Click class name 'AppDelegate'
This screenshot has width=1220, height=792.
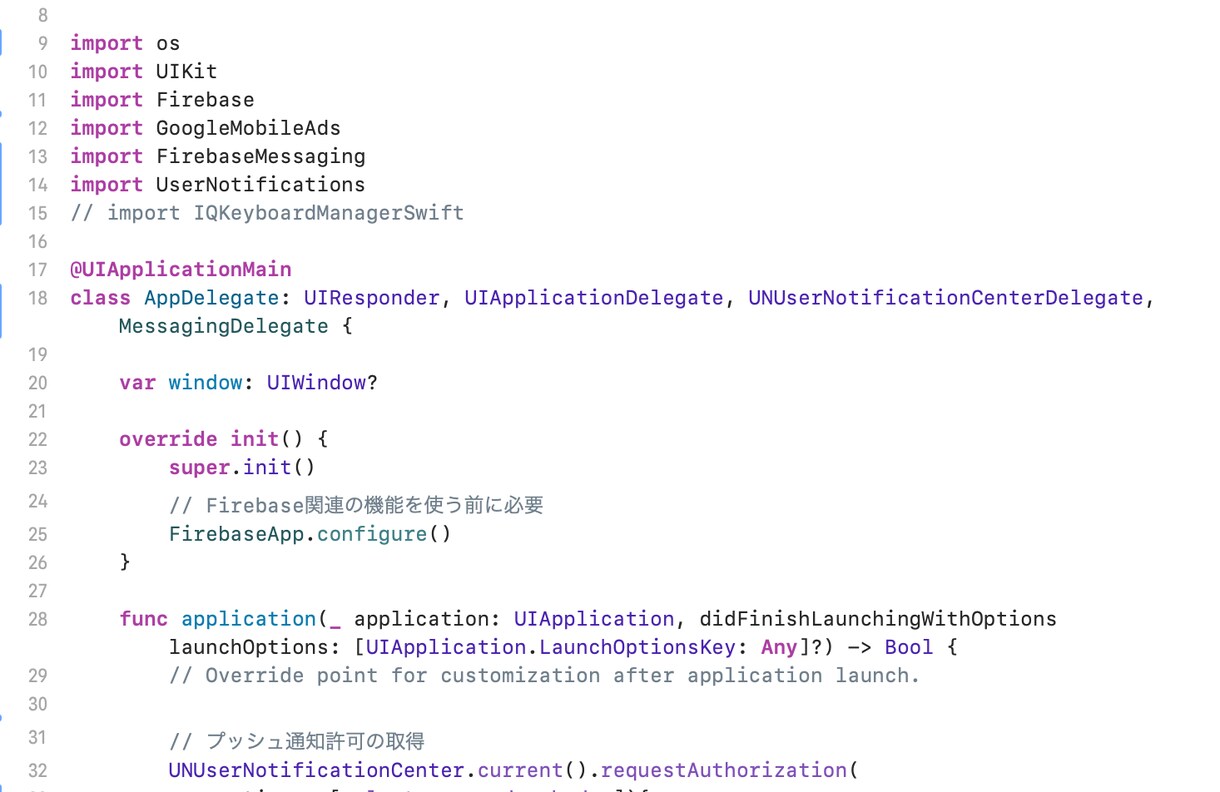(x=211, y=297)
